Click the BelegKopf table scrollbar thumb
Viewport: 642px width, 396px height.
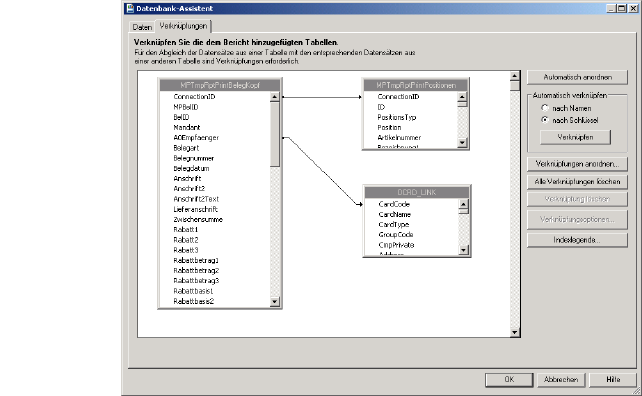275,134
